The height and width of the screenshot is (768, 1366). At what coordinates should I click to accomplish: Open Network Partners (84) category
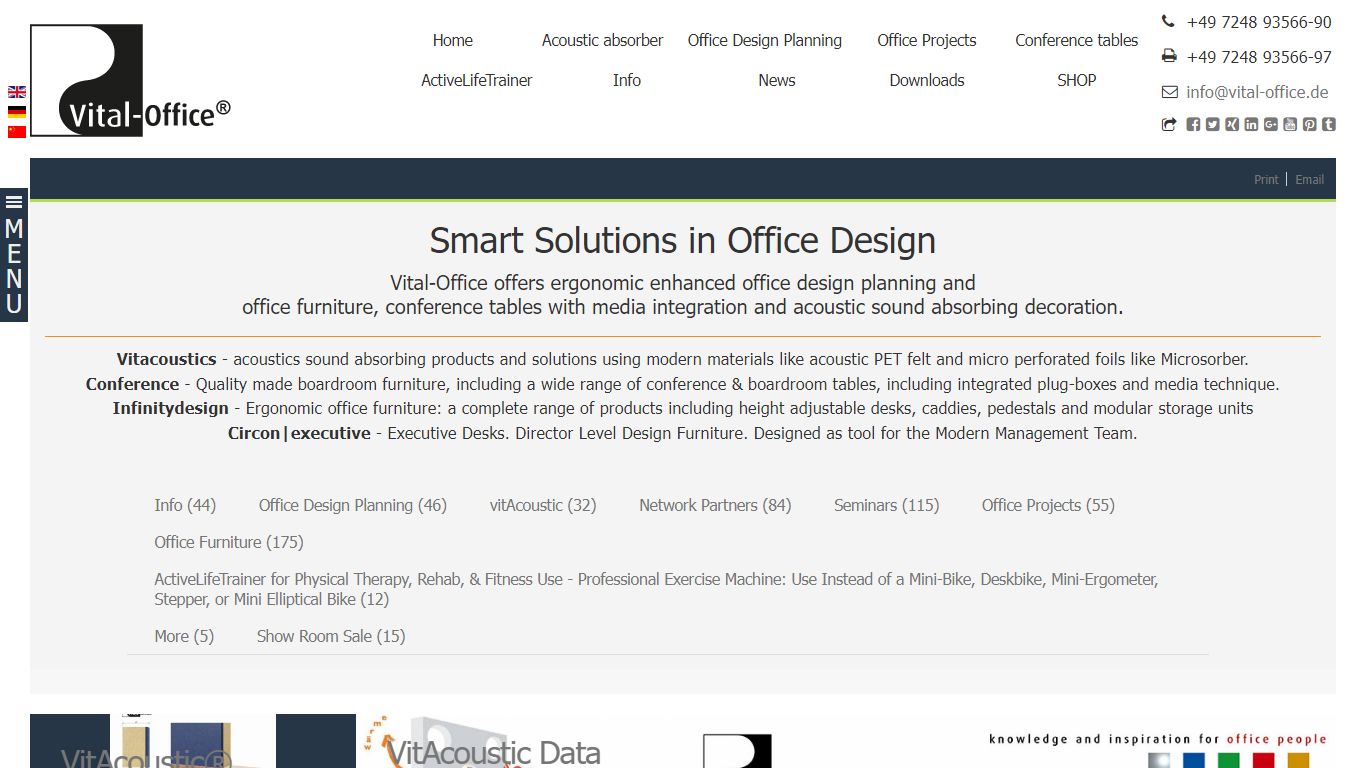point(715,505)
